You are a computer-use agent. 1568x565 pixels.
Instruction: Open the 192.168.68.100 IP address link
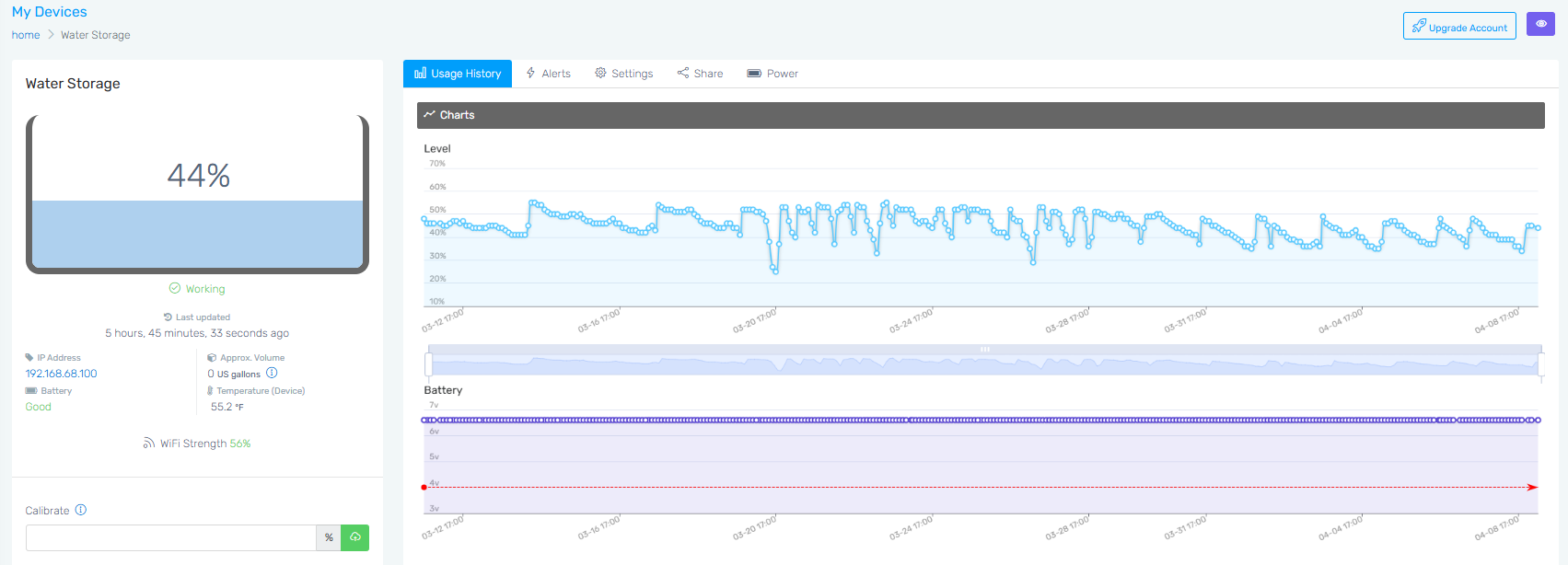pos(61,374)
